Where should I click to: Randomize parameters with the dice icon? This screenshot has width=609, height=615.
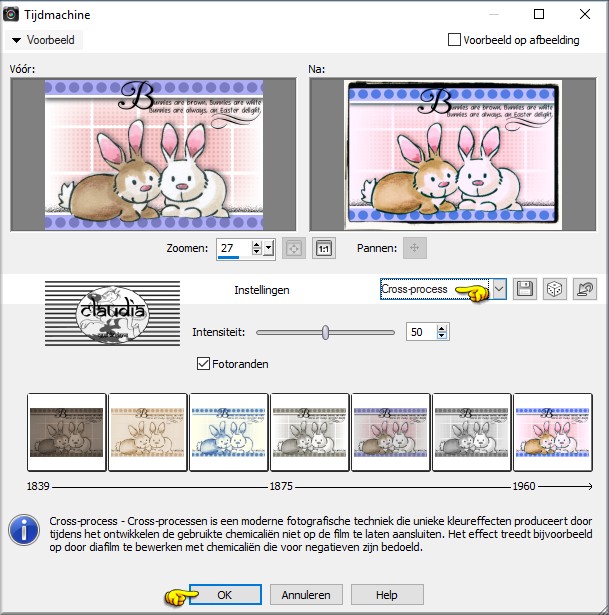pos(555,289)
